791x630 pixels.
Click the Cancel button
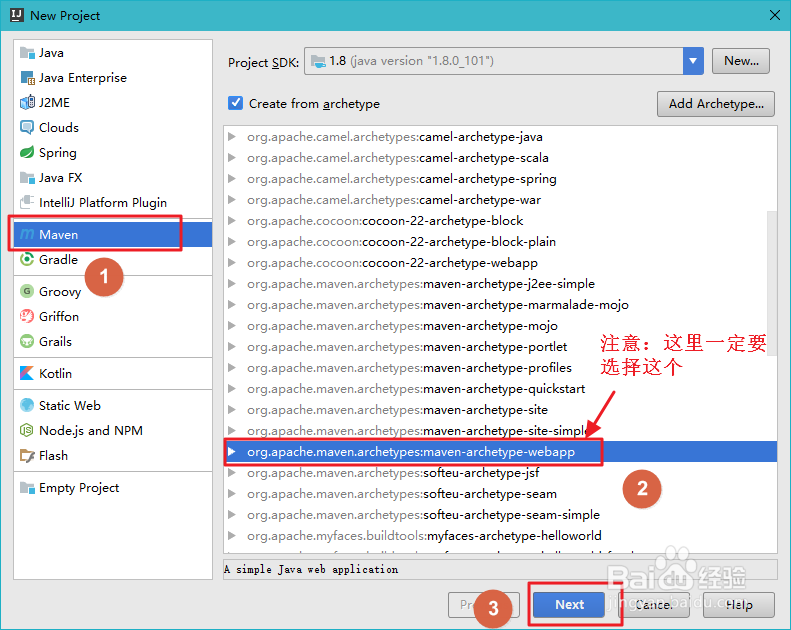654,604
